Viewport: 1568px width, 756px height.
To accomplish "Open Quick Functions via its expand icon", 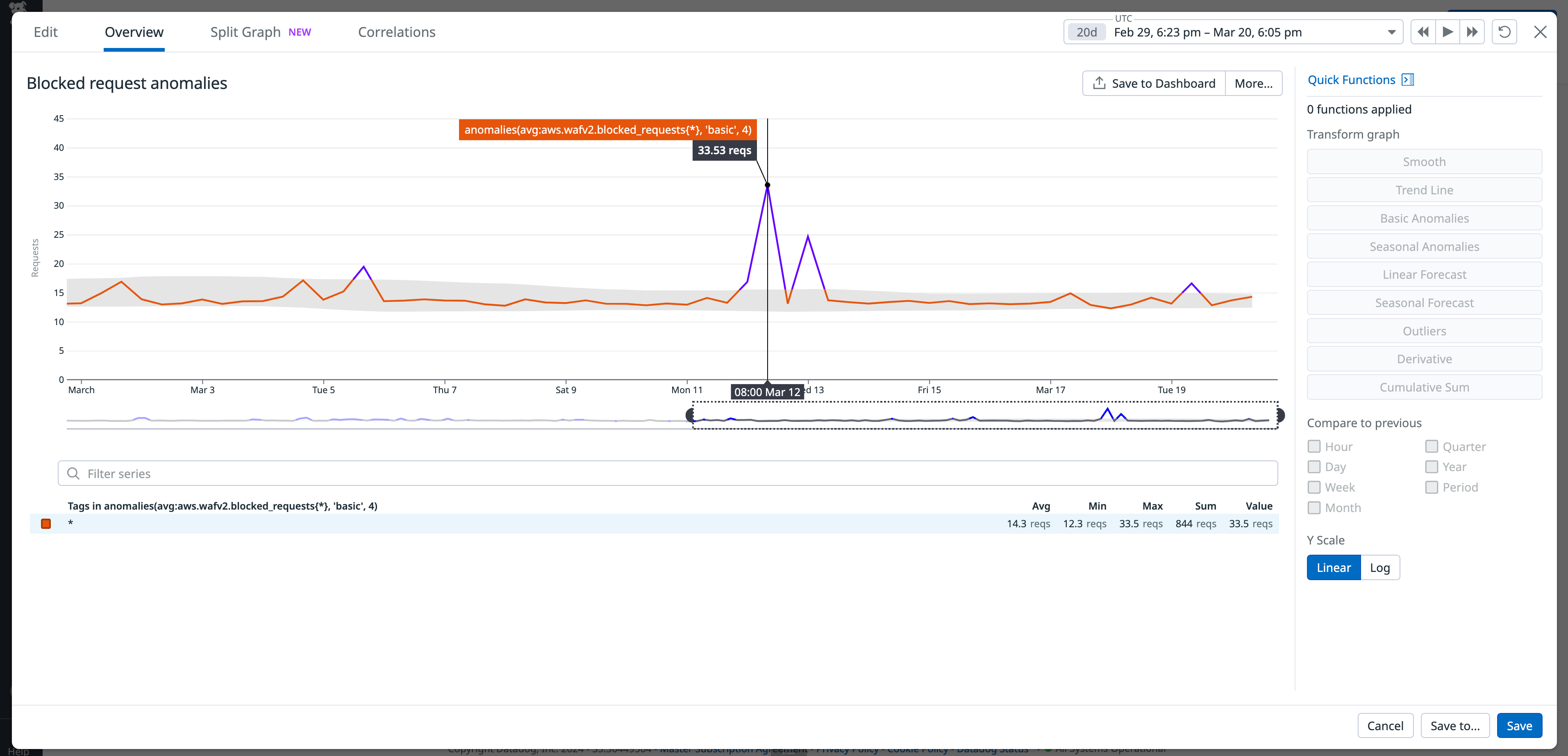I will pyautogui.click(x=1407, y=79).
